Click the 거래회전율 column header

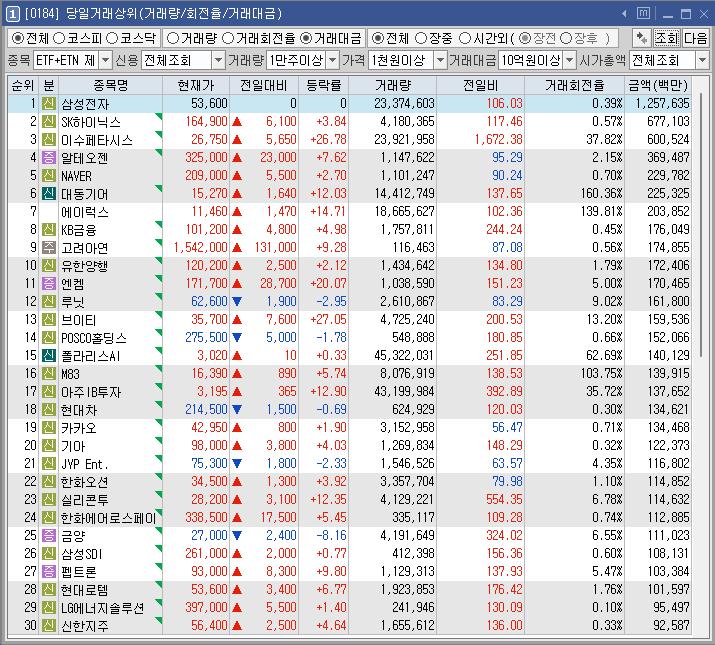(575, 85)
